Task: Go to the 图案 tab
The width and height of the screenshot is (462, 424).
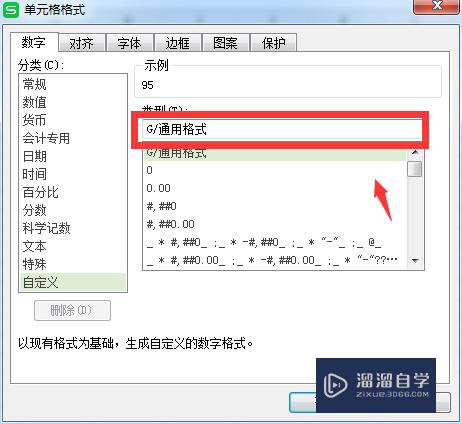Action: (226, 43)
